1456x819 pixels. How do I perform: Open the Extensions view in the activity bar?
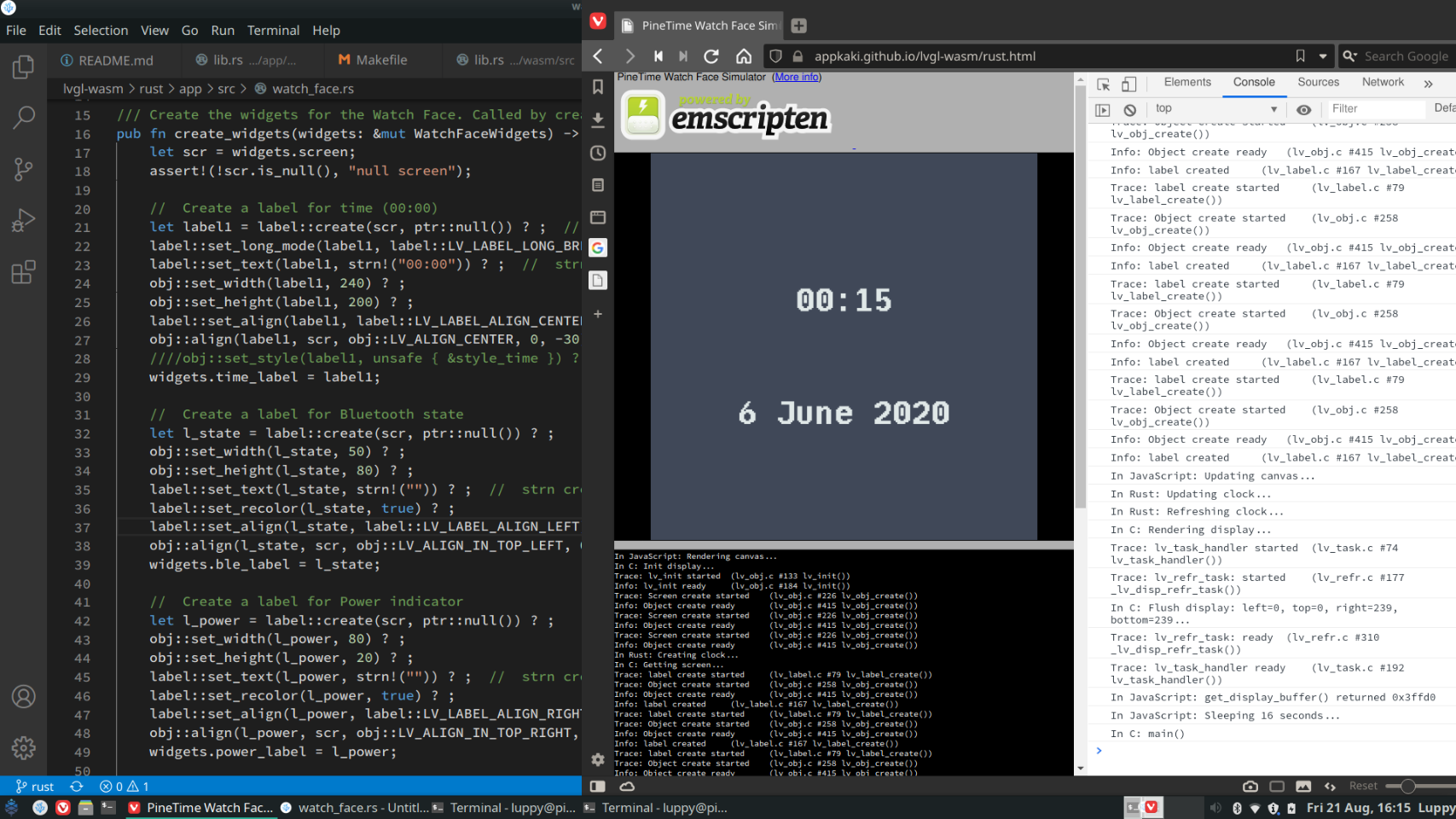[23, 272]
